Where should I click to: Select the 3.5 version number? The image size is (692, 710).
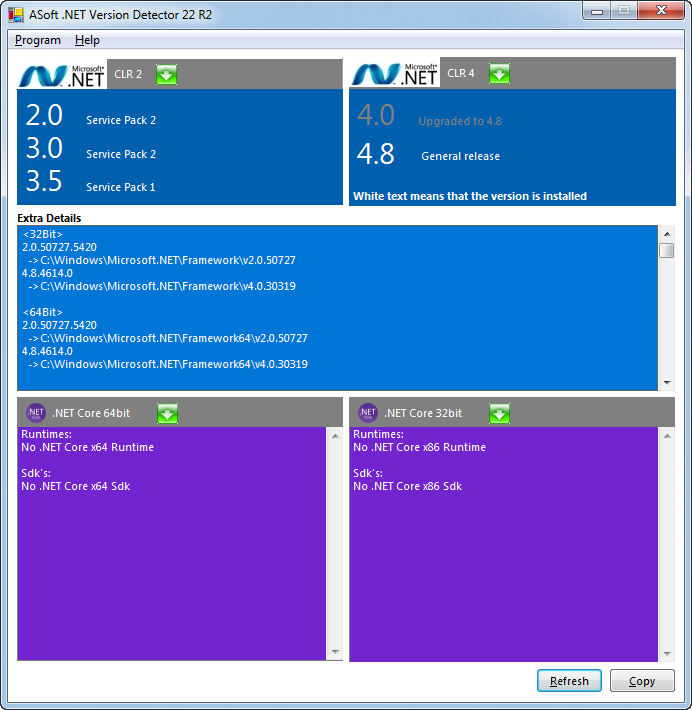click(44, 181)
